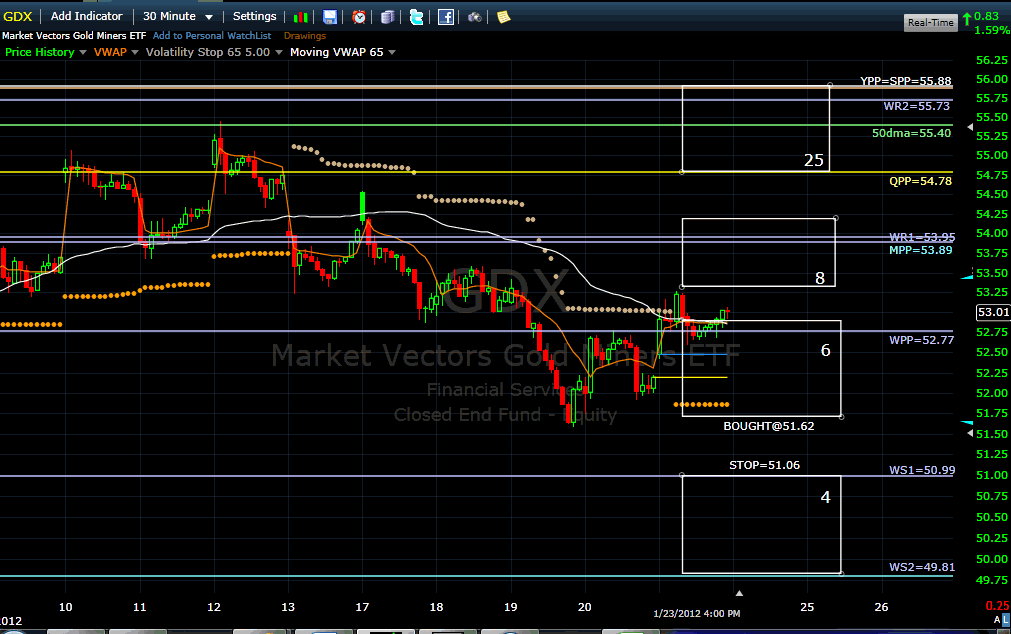Click the STOP=51.06 annotation text
This screenshot has width=1011, height=634.
[764, 465]
